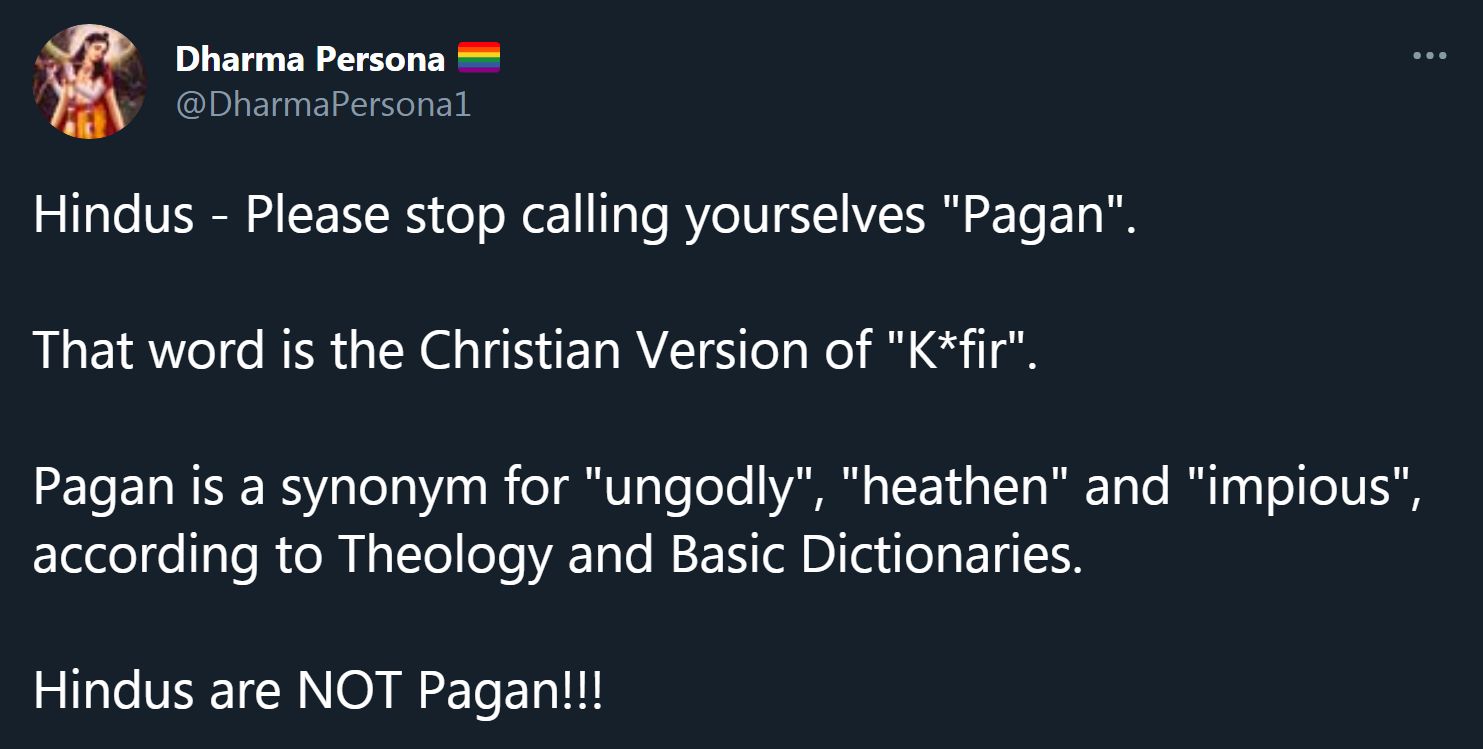Open Dharma Persona's profile avatar picture

coord(89,80)
